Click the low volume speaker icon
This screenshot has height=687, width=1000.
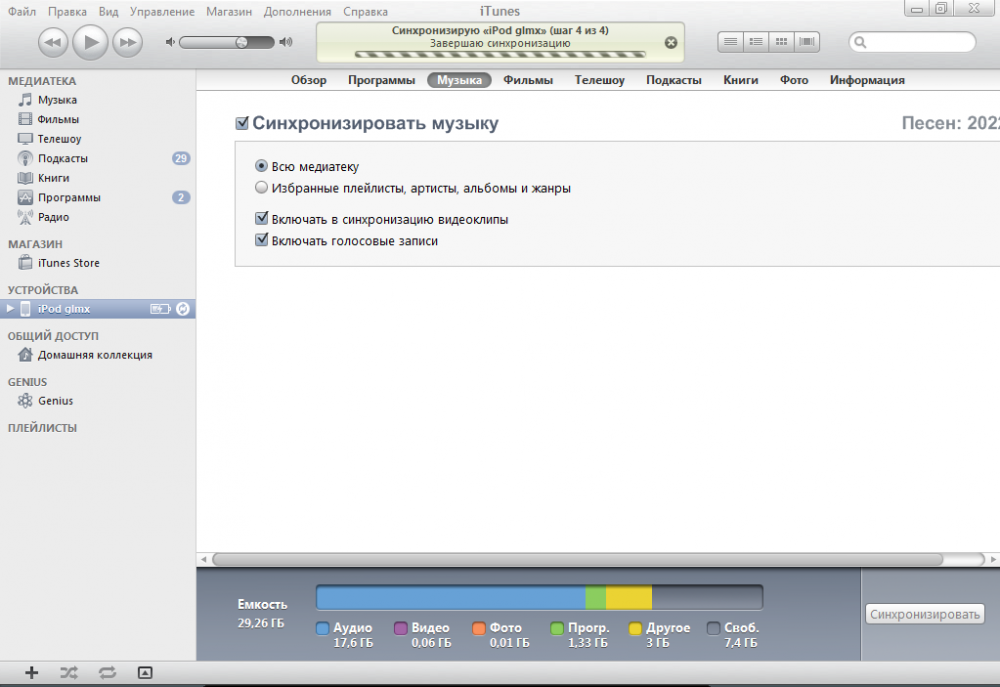(x=170, y=42)
